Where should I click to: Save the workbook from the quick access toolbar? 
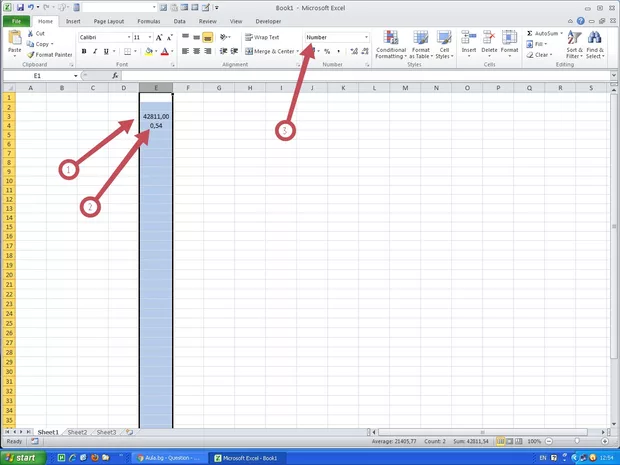(20, 8)
